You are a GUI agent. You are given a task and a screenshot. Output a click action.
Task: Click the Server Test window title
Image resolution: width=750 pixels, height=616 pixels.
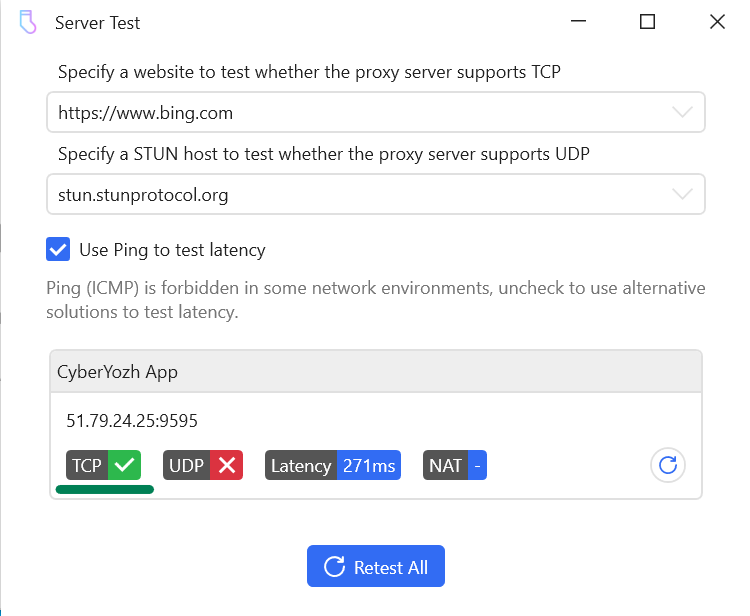tap(98, 23)
